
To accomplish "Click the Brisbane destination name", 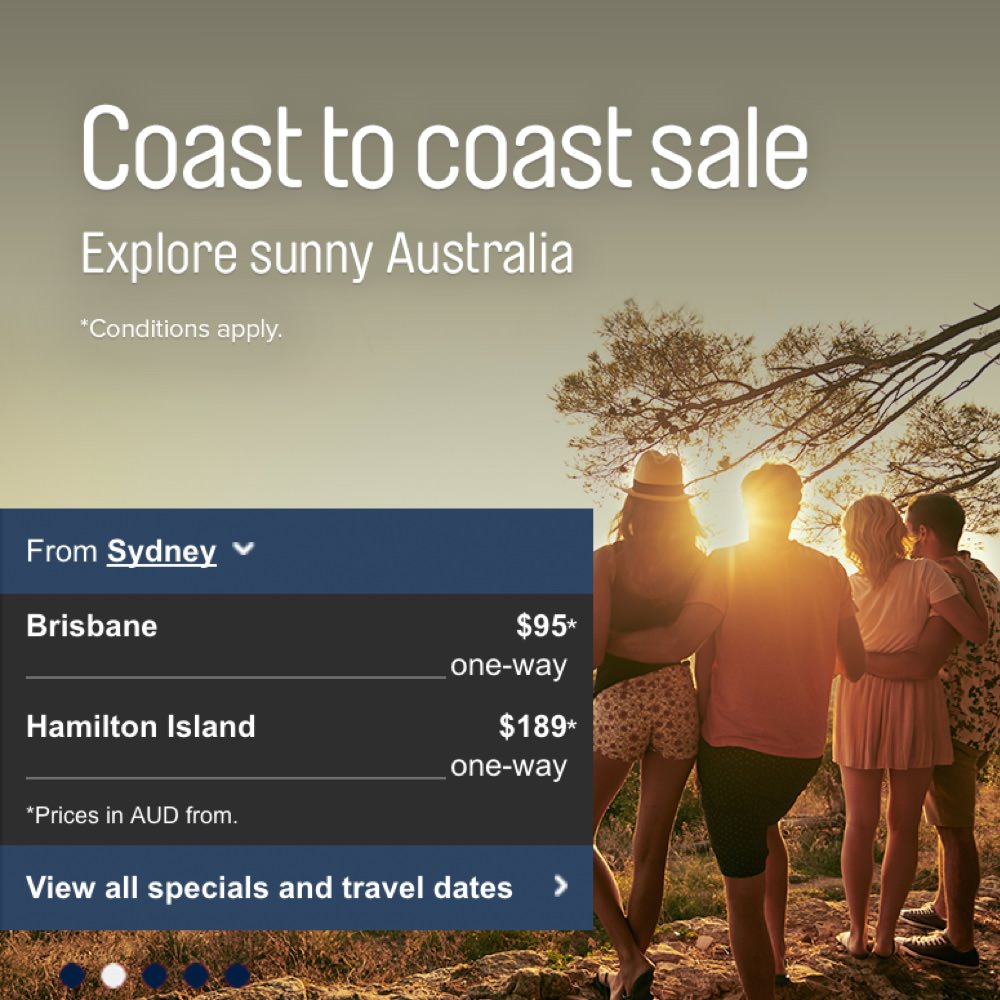I will click(92, 626).
